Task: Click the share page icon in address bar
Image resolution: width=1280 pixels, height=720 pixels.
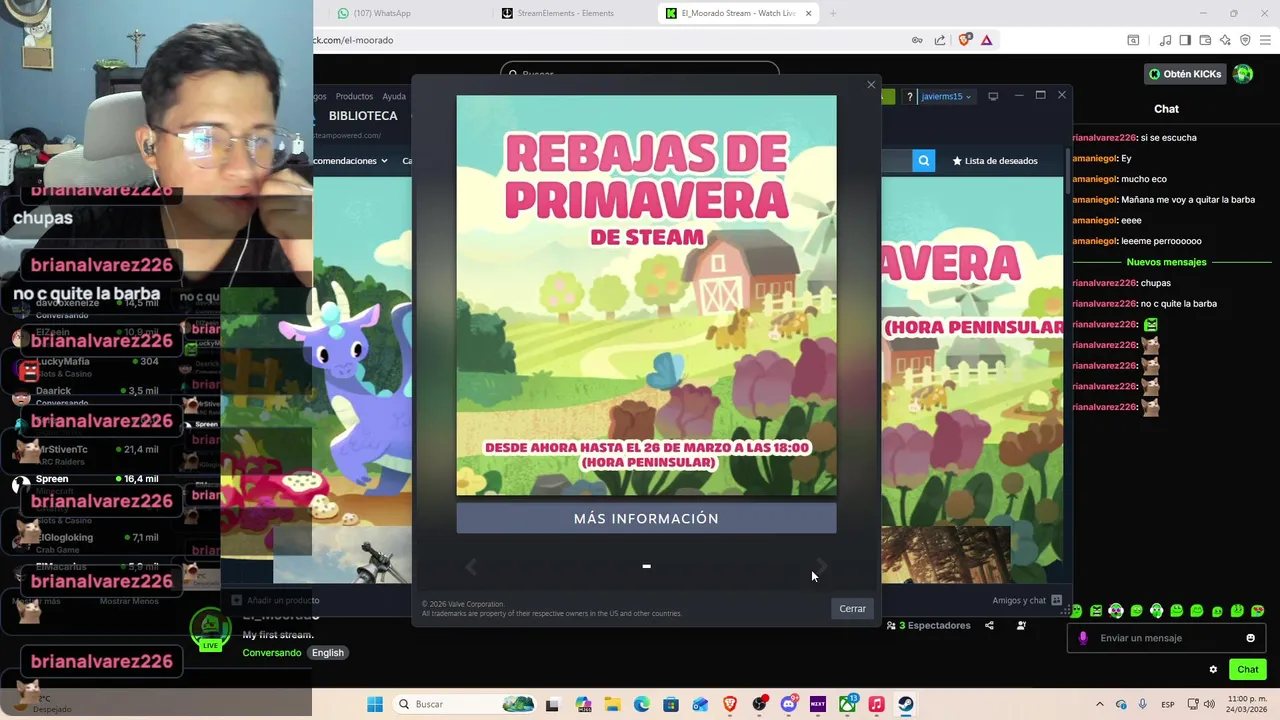Action: 940,40
